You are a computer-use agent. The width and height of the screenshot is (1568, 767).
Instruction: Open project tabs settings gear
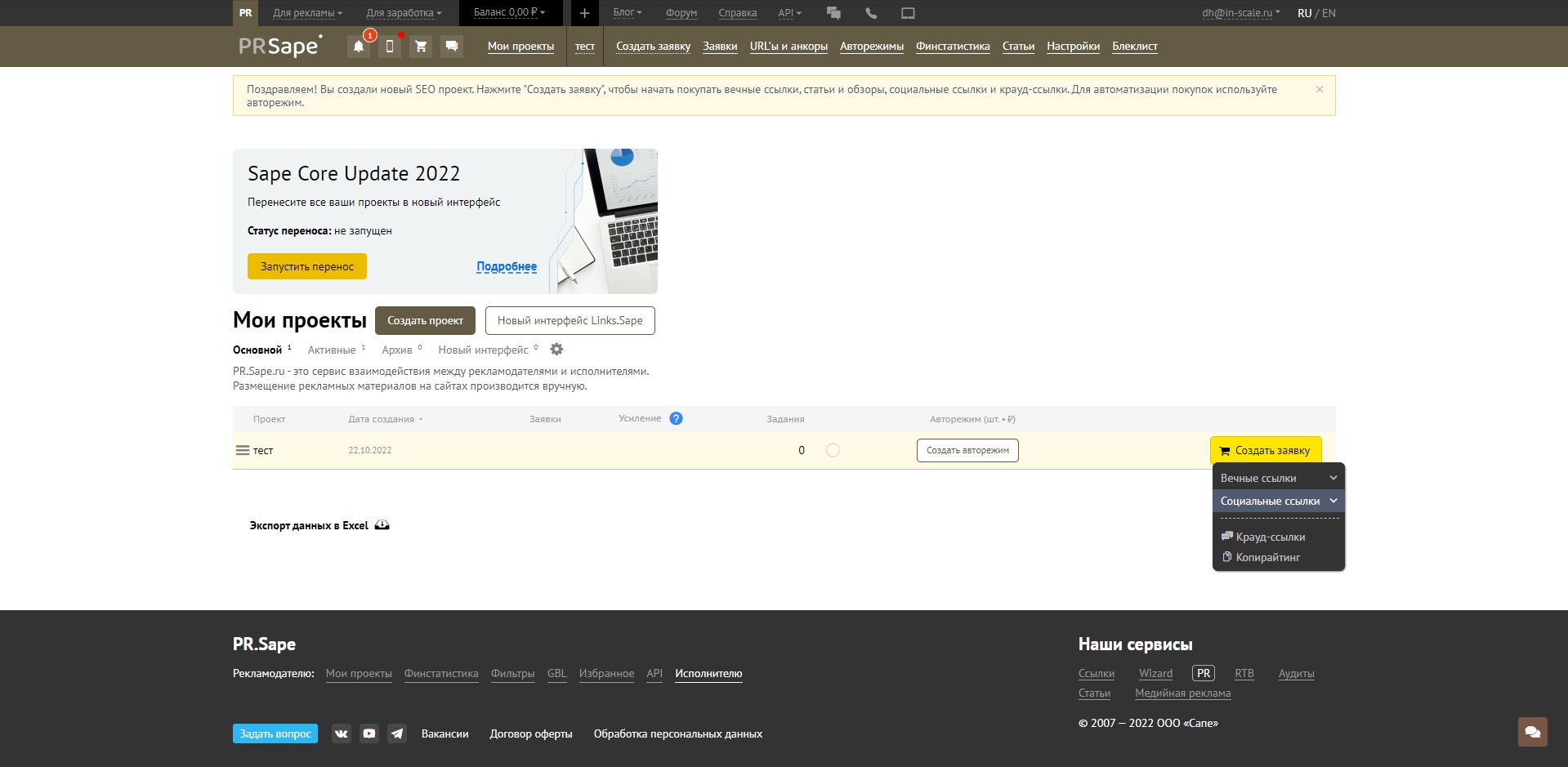click(x=556, y=350)
